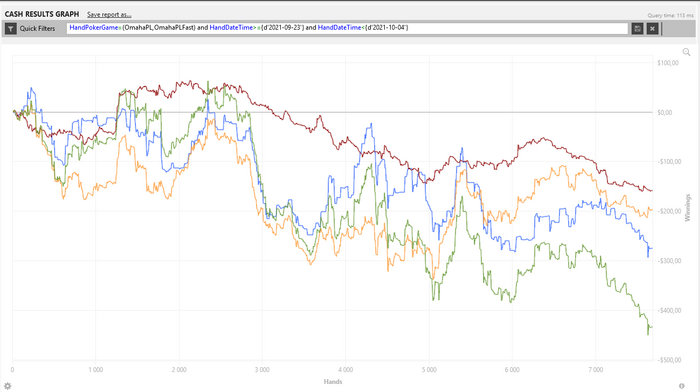Click the -$200,00 axis label
This screenshot has height=392, width=700.
pos(669,211)
